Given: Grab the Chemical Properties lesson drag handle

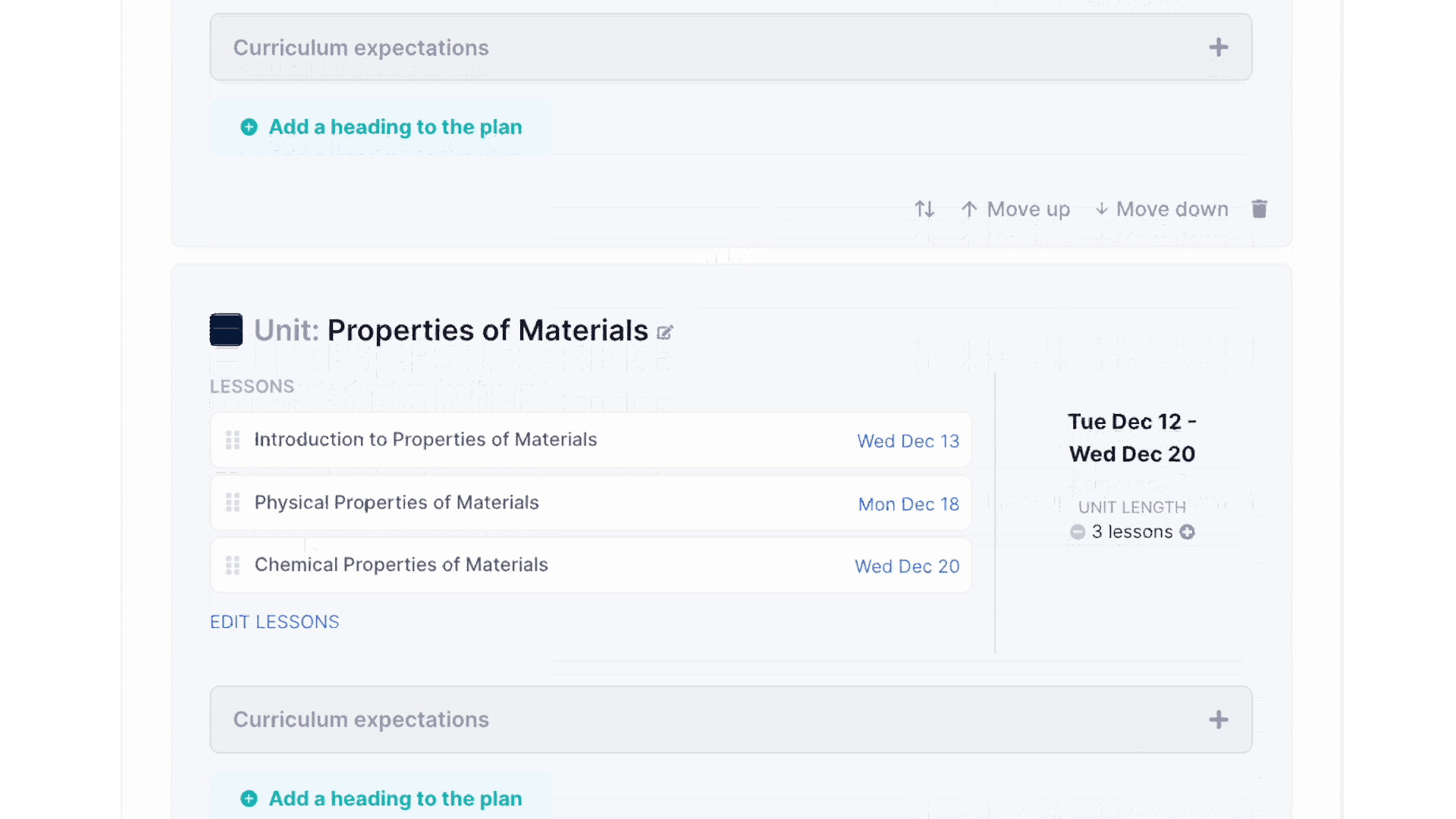Looking at the screenshot, I should click(x=233, y=565).
